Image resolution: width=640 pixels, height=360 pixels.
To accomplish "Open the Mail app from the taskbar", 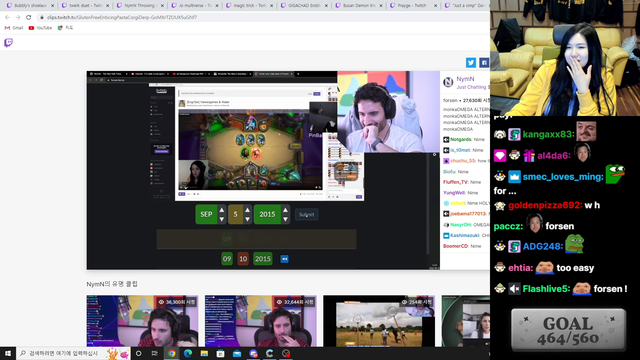I will (x=237, y=353).
